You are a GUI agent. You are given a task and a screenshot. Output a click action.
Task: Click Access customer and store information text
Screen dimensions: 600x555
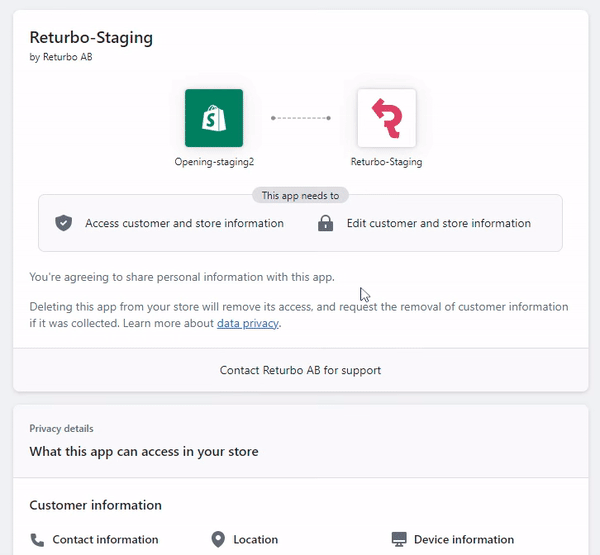[184, 223]
